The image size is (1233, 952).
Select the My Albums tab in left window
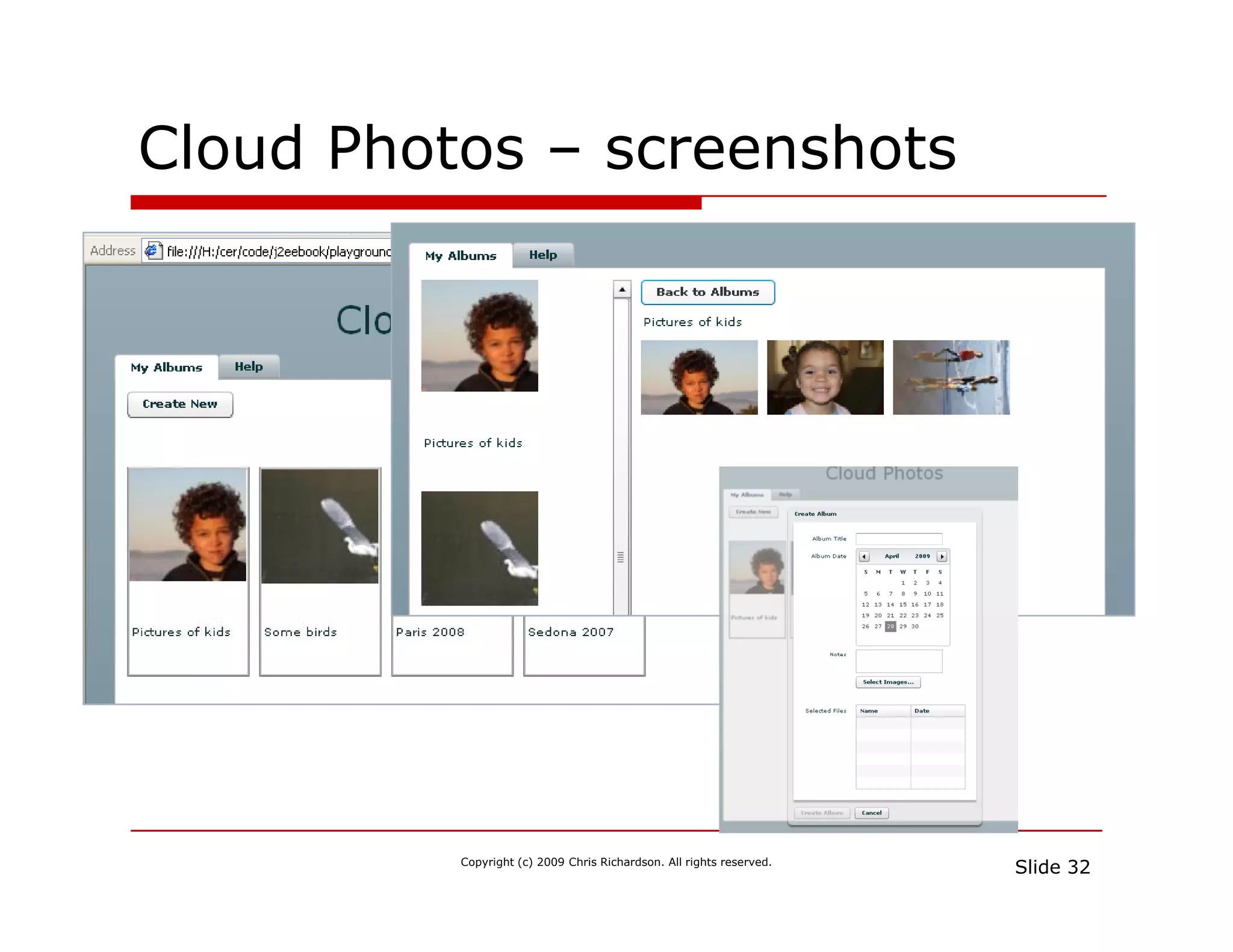[x=166, y=368]
